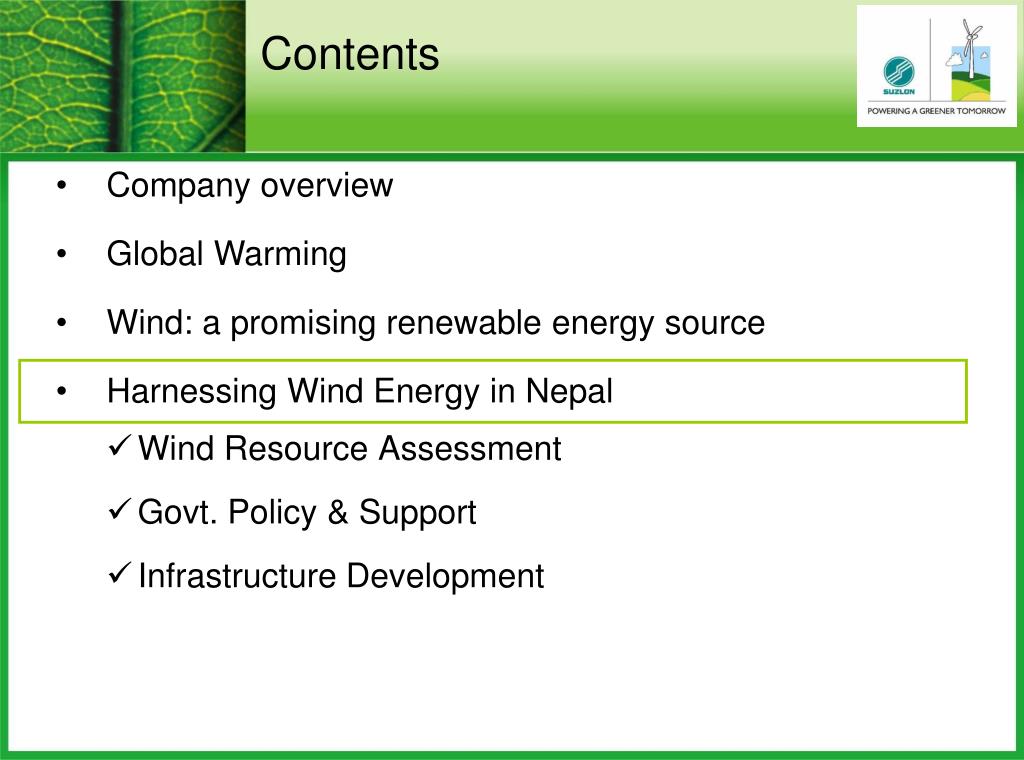Image resolution: width=1024 pixels, height=760 pixels.
Task: Click "Wind Resource Assessment" sub-item
Action: [x=349, y=449]
